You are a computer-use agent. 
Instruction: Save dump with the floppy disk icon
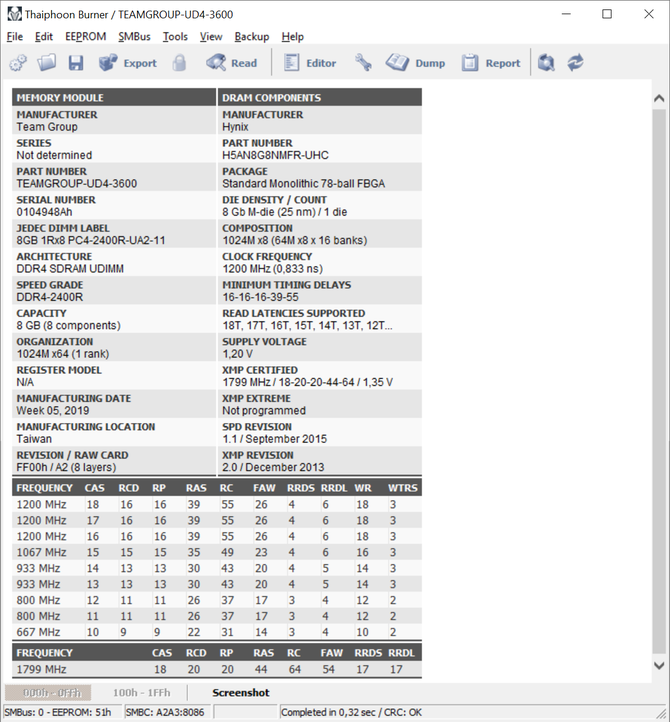point(76,63)
